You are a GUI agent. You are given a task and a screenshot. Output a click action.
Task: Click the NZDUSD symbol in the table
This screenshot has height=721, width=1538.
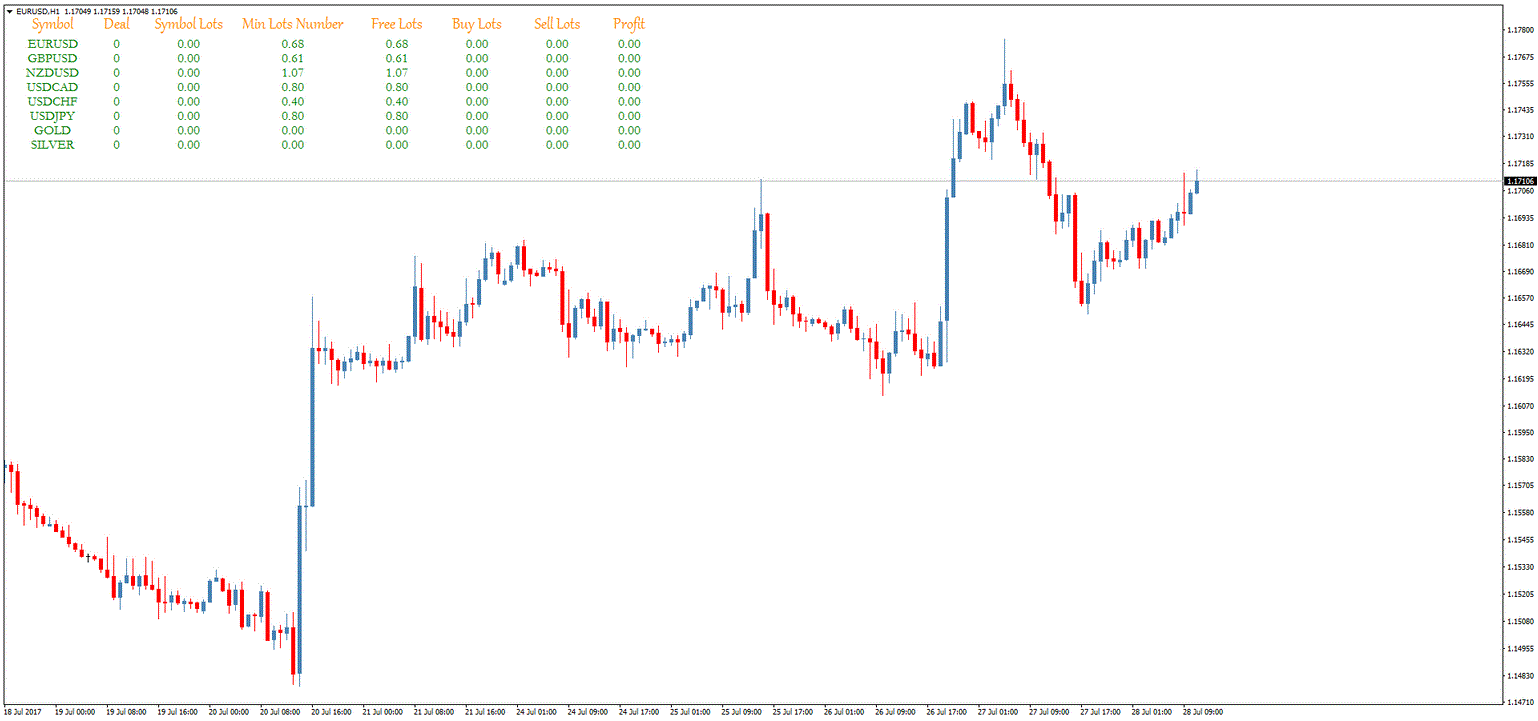[53, 73]
